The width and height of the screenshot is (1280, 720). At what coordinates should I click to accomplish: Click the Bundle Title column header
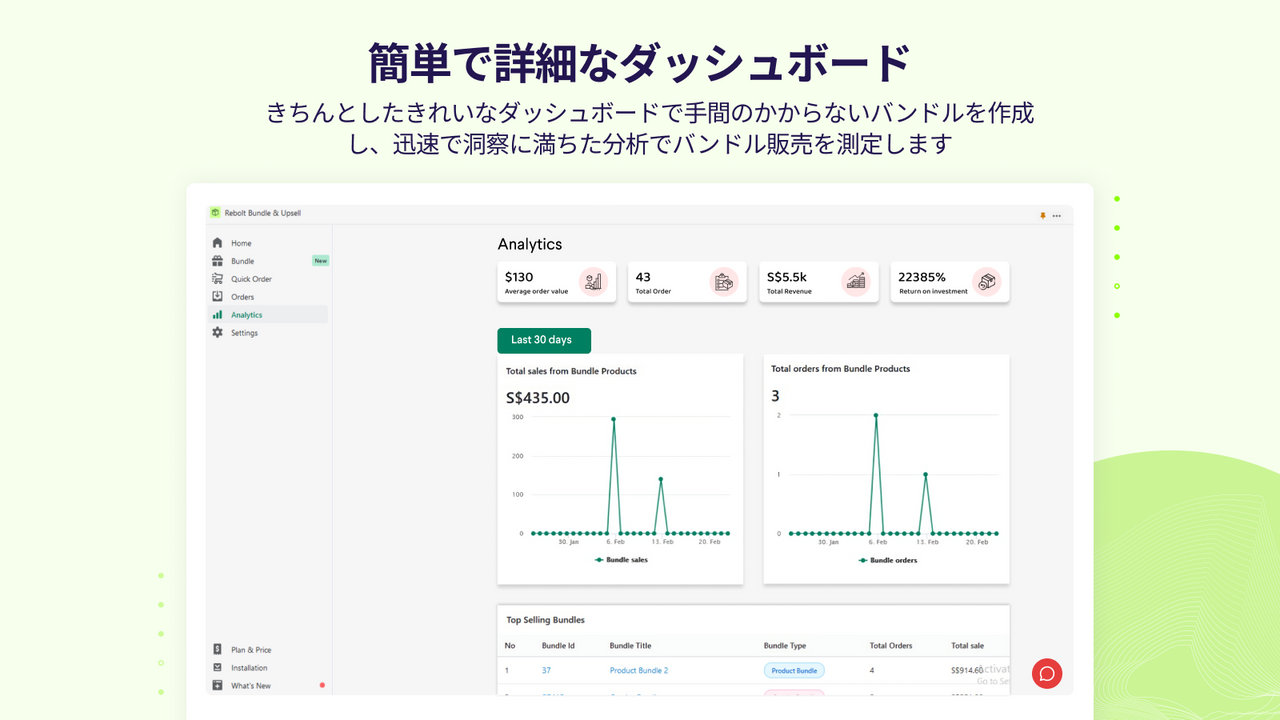(630, 646)
